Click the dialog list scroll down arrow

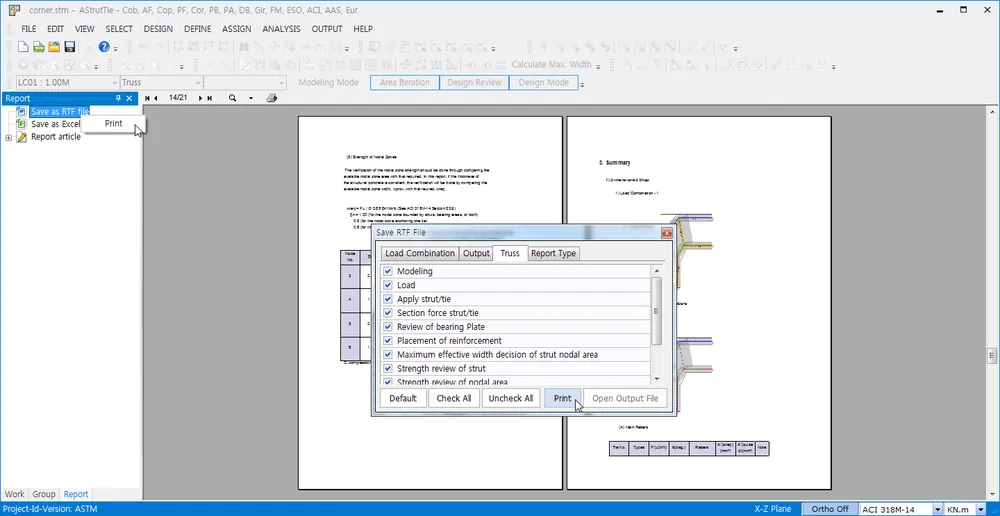coord(656,378)
